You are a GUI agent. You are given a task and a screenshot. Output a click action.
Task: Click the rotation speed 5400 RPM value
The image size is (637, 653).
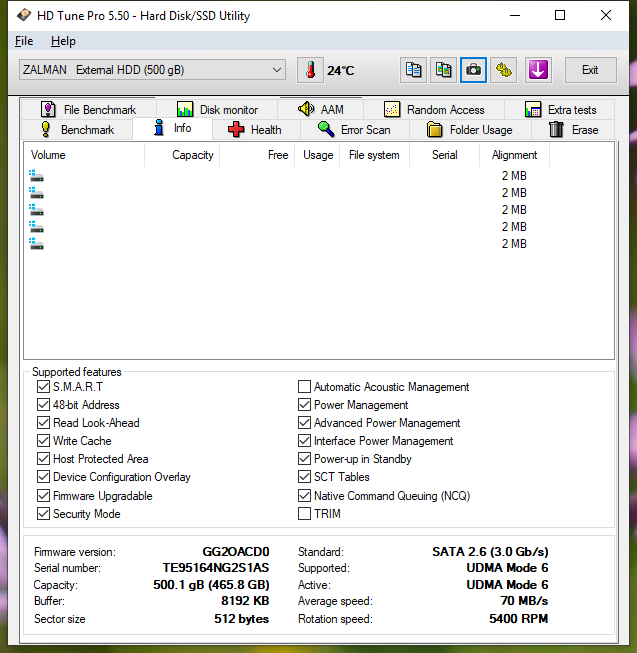pos(518,618)
